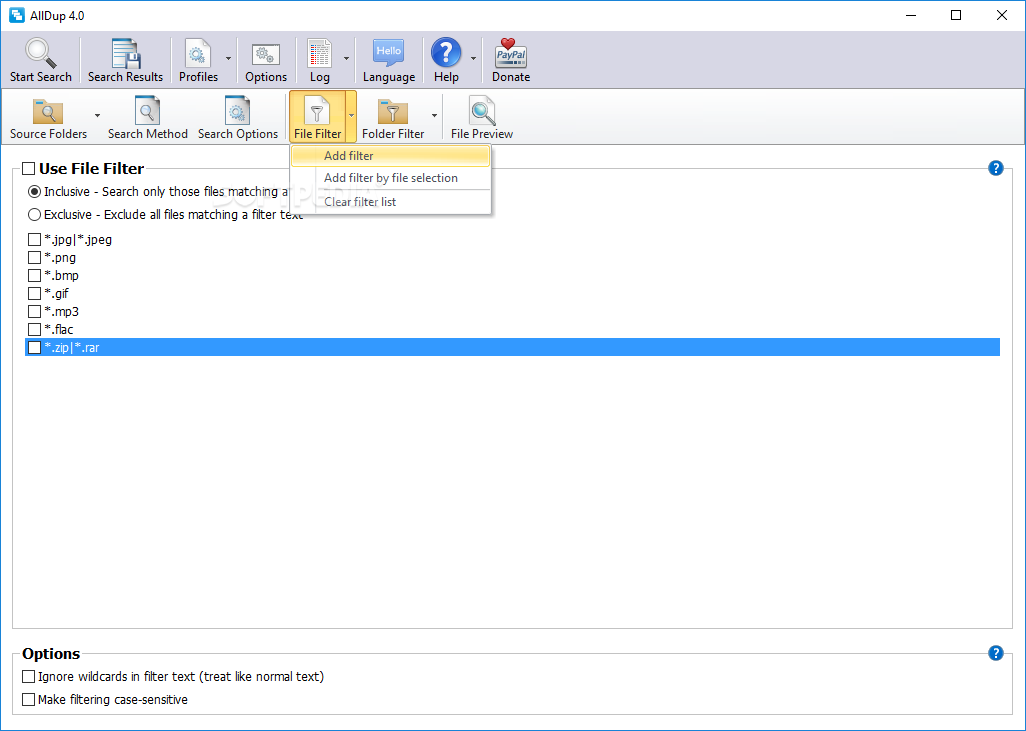Open the File Preview icon

(482, 111)
